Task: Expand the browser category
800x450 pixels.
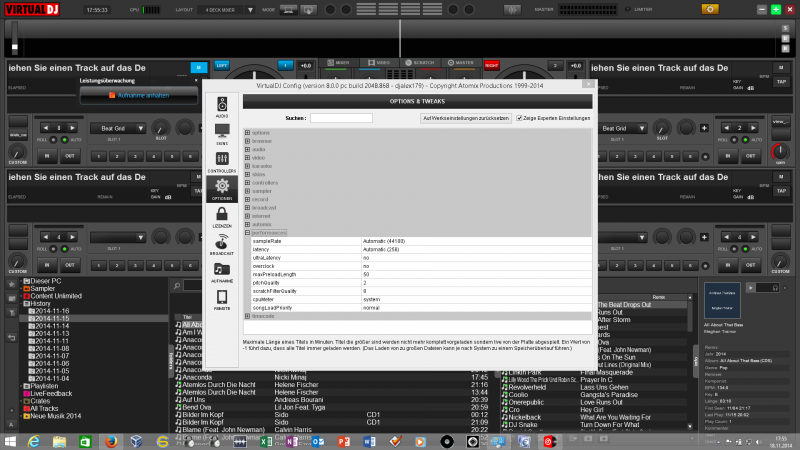Action: coord(247,141)
